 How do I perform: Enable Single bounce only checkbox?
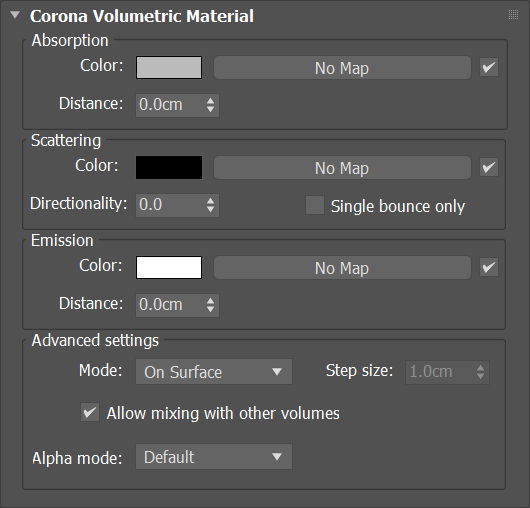tap(315, 205)
